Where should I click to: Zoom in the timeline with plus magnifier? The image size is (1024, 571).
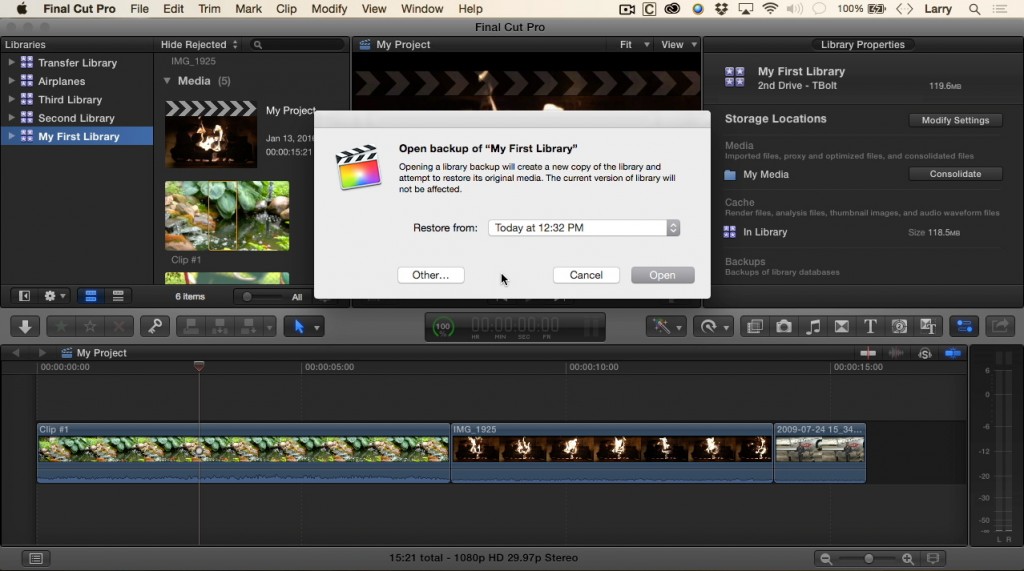pos(908,559)
